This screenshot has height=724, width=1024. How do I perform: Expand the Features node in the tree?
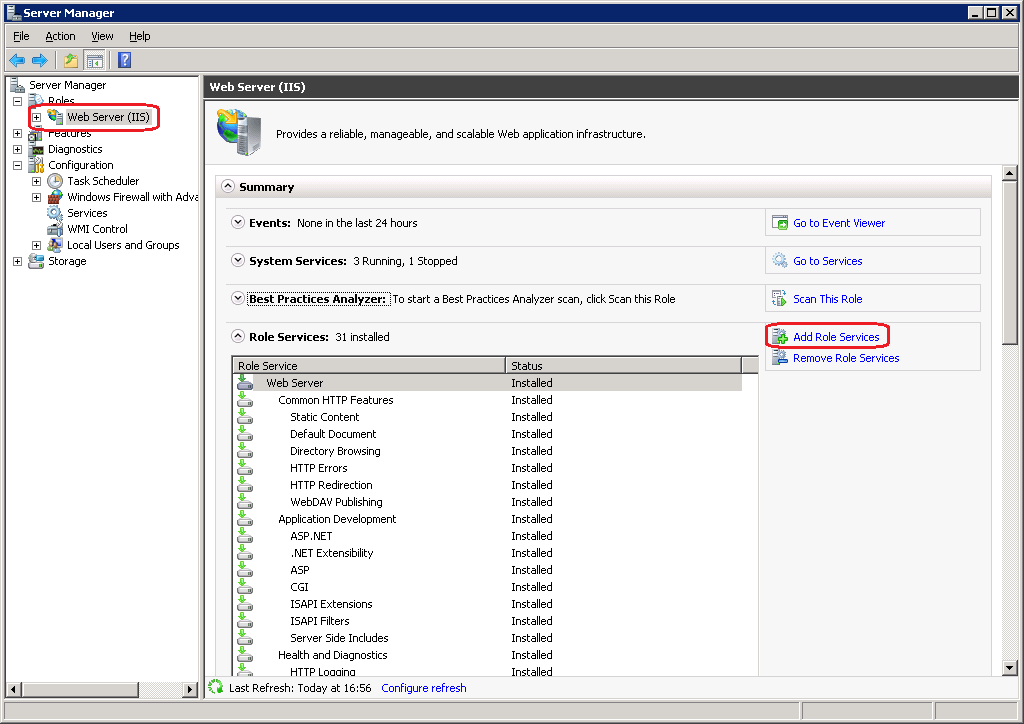16,132
